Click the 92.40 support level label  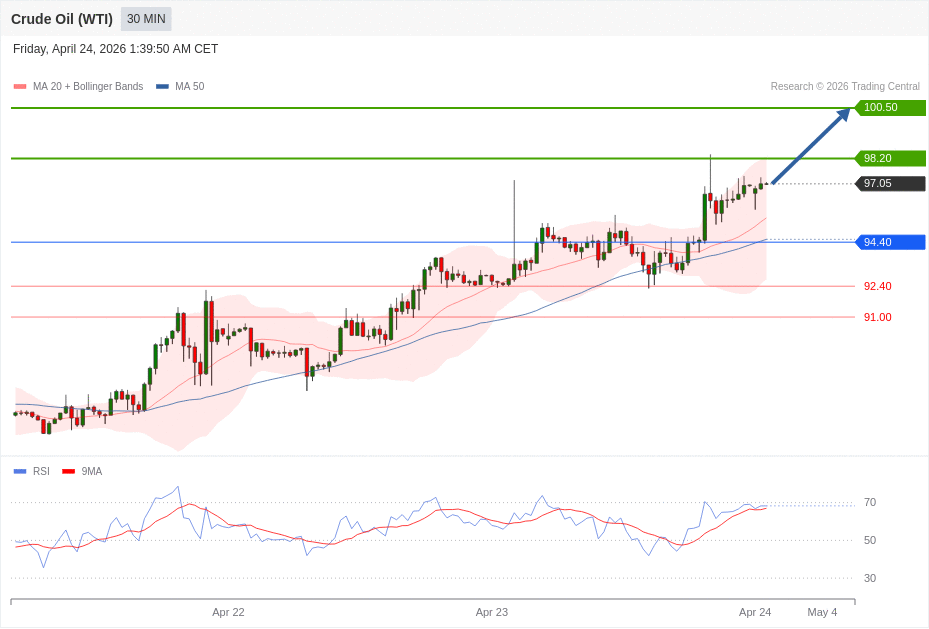pos(876,286)
